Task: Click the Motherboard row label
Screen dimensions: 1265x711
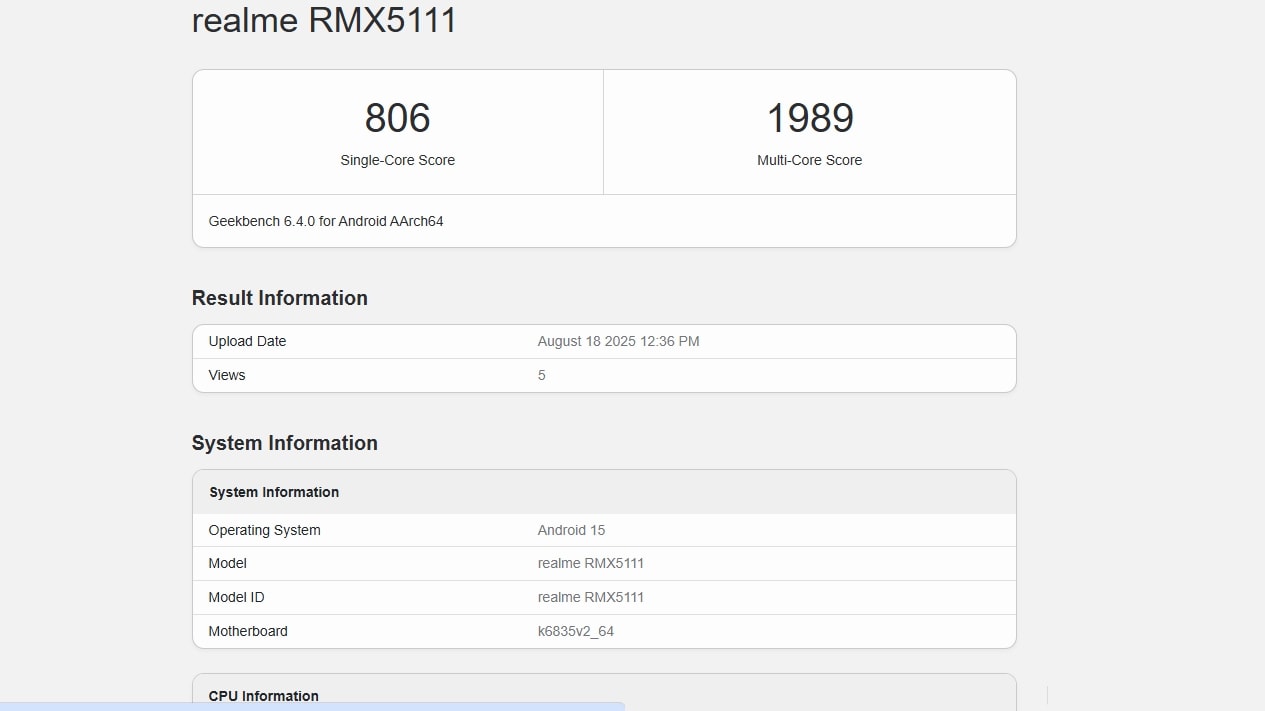Action: [248, 631]
